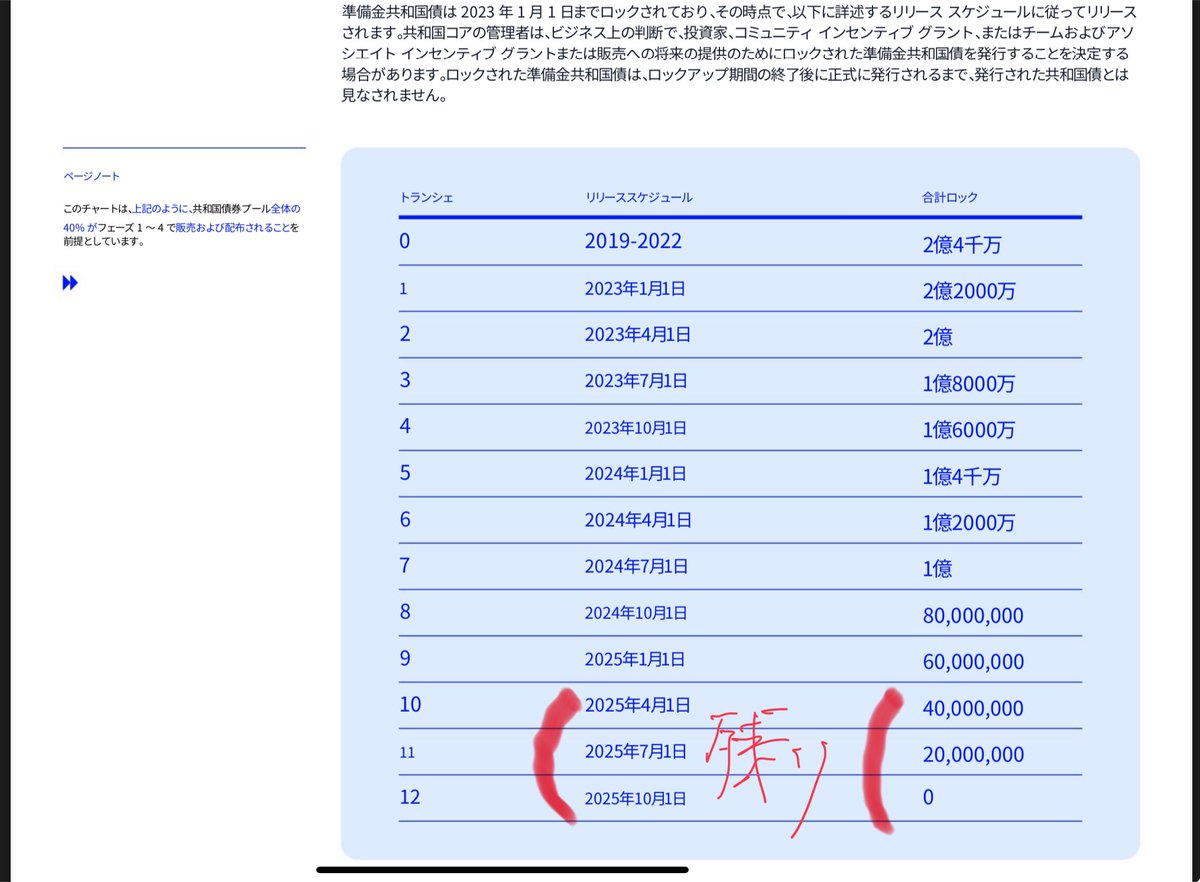Screen dimensions: 1200x882
Task: Select the 2019-2022 release schedule cell
Action: [x=634, y=242]
